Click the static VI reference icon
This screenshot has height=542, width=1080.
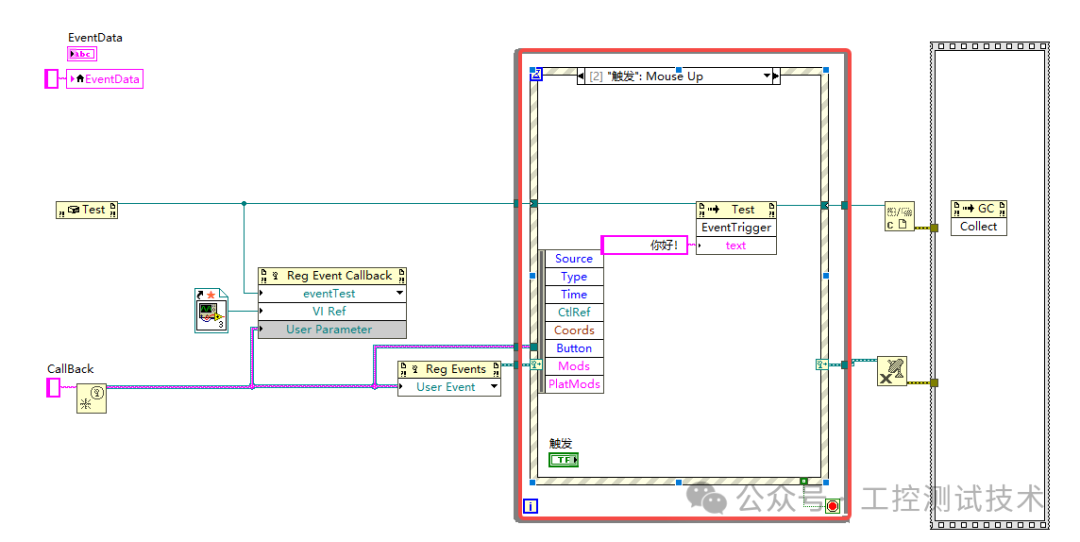click(211, 311)
